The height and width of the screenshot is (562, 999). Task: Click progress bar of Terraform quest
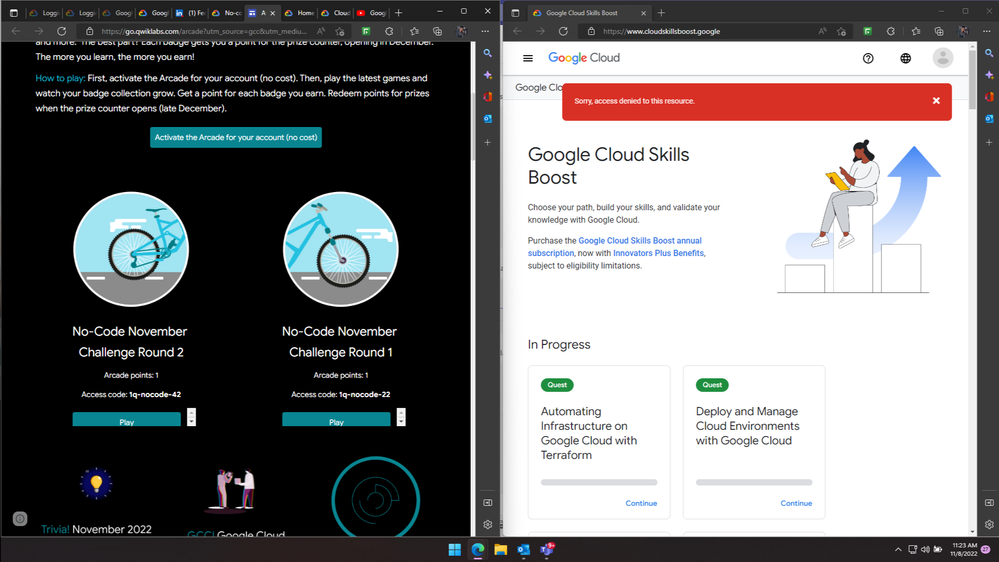point(599,482)
